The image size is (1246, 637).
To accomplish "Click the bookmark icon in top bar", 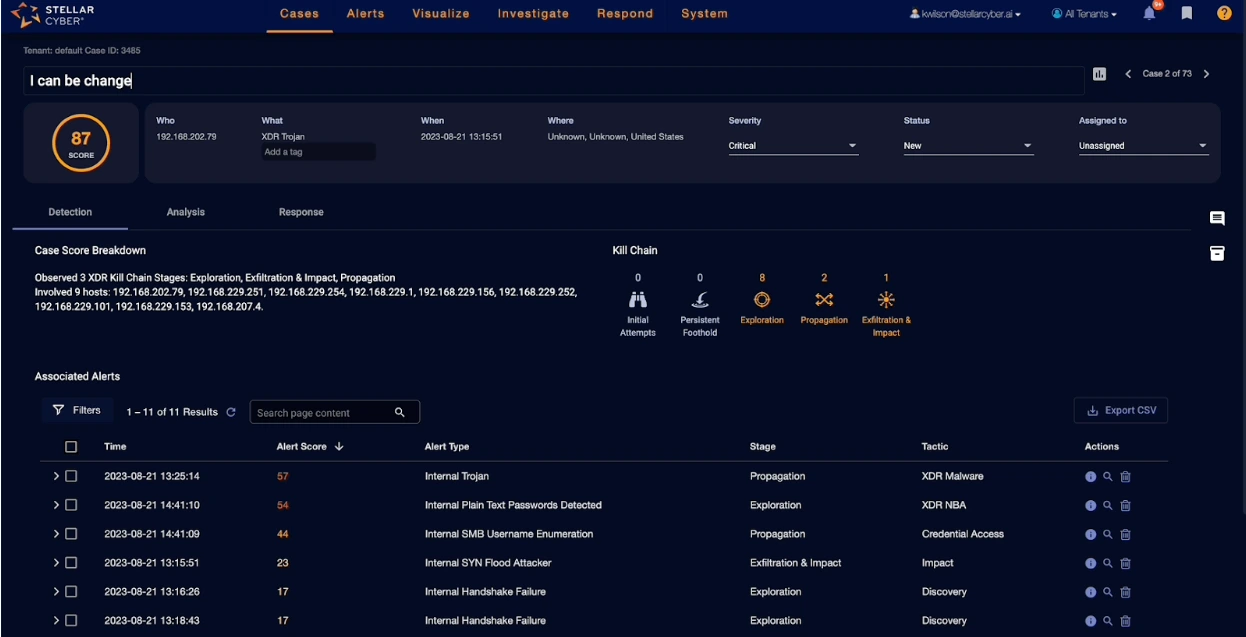I will tap(1187, 13).
